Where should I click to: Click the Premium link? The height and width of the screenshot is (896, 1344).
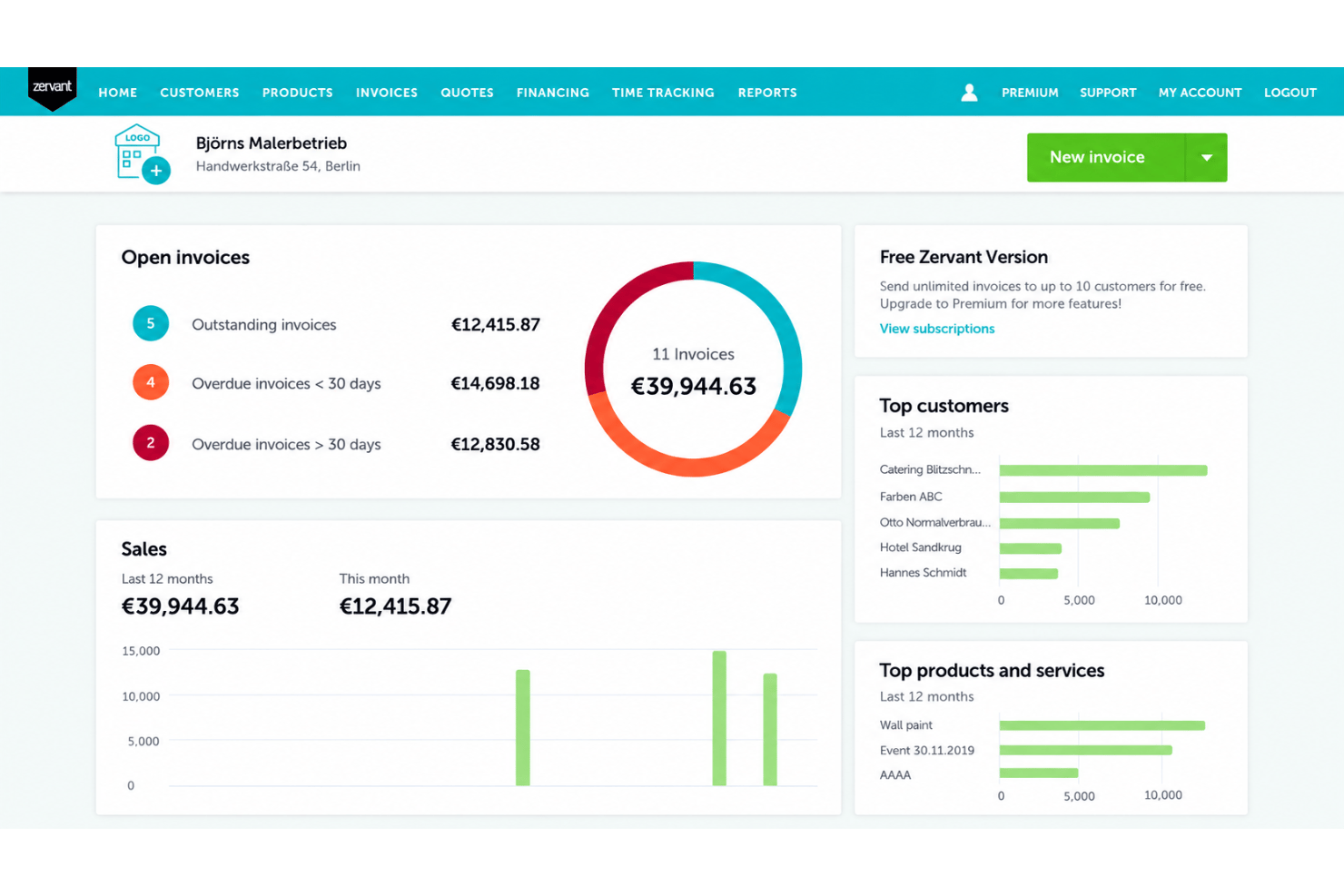[x=1030, y=93]
